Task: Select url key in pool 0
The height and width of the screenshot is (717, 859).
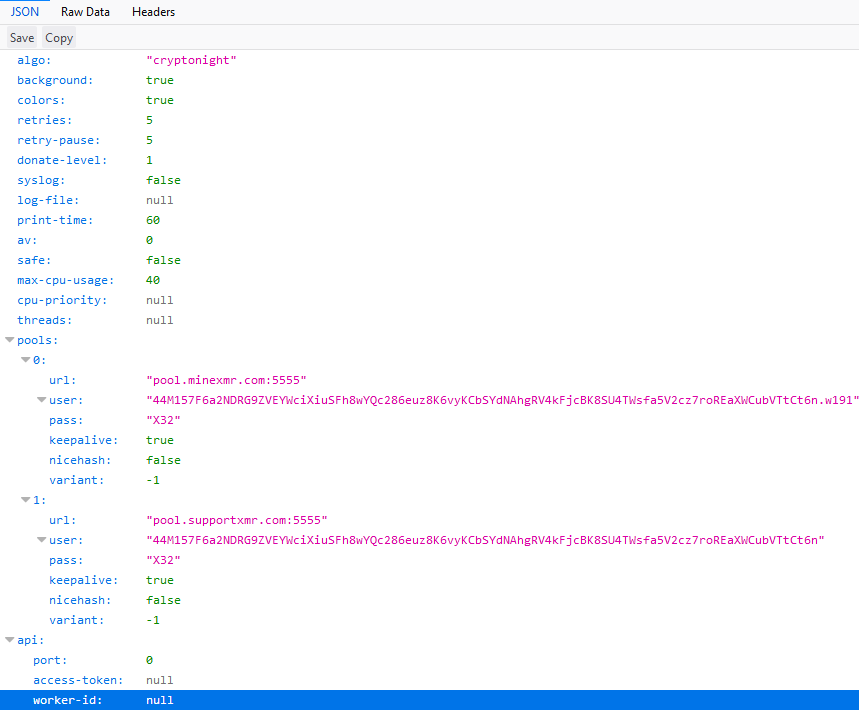Action: coord(62,380)
